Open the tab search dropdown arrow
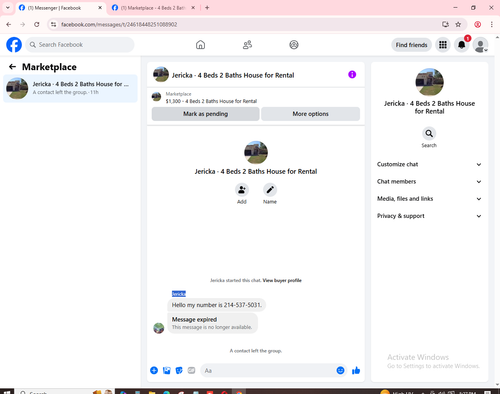The image size is (500, 394). [x=8, y=8]
